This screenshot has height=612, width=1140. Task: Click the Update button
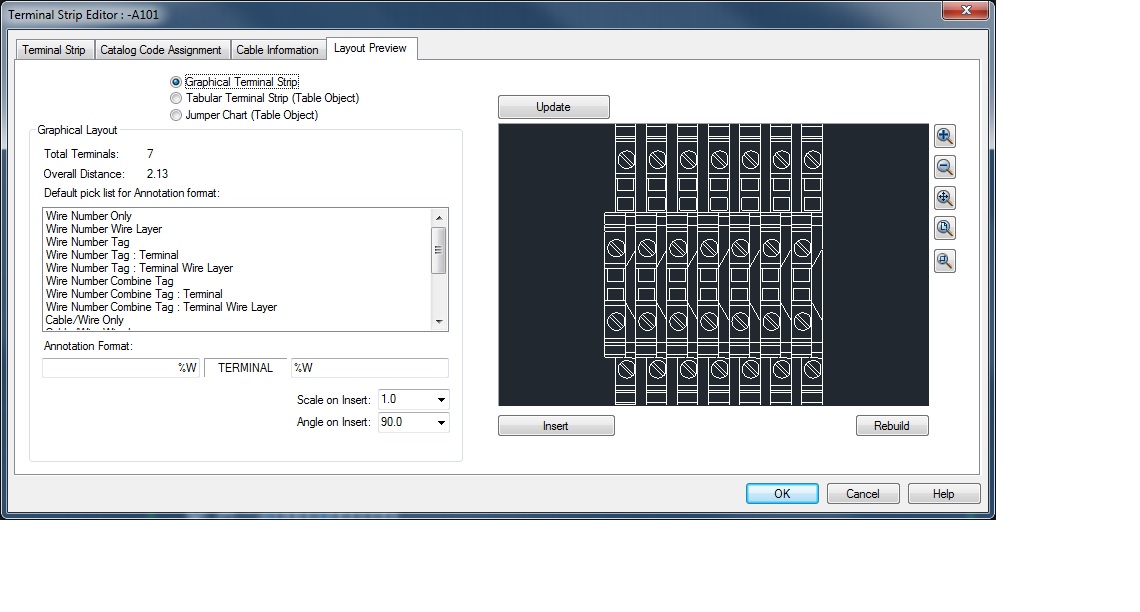tap(553, 107)
